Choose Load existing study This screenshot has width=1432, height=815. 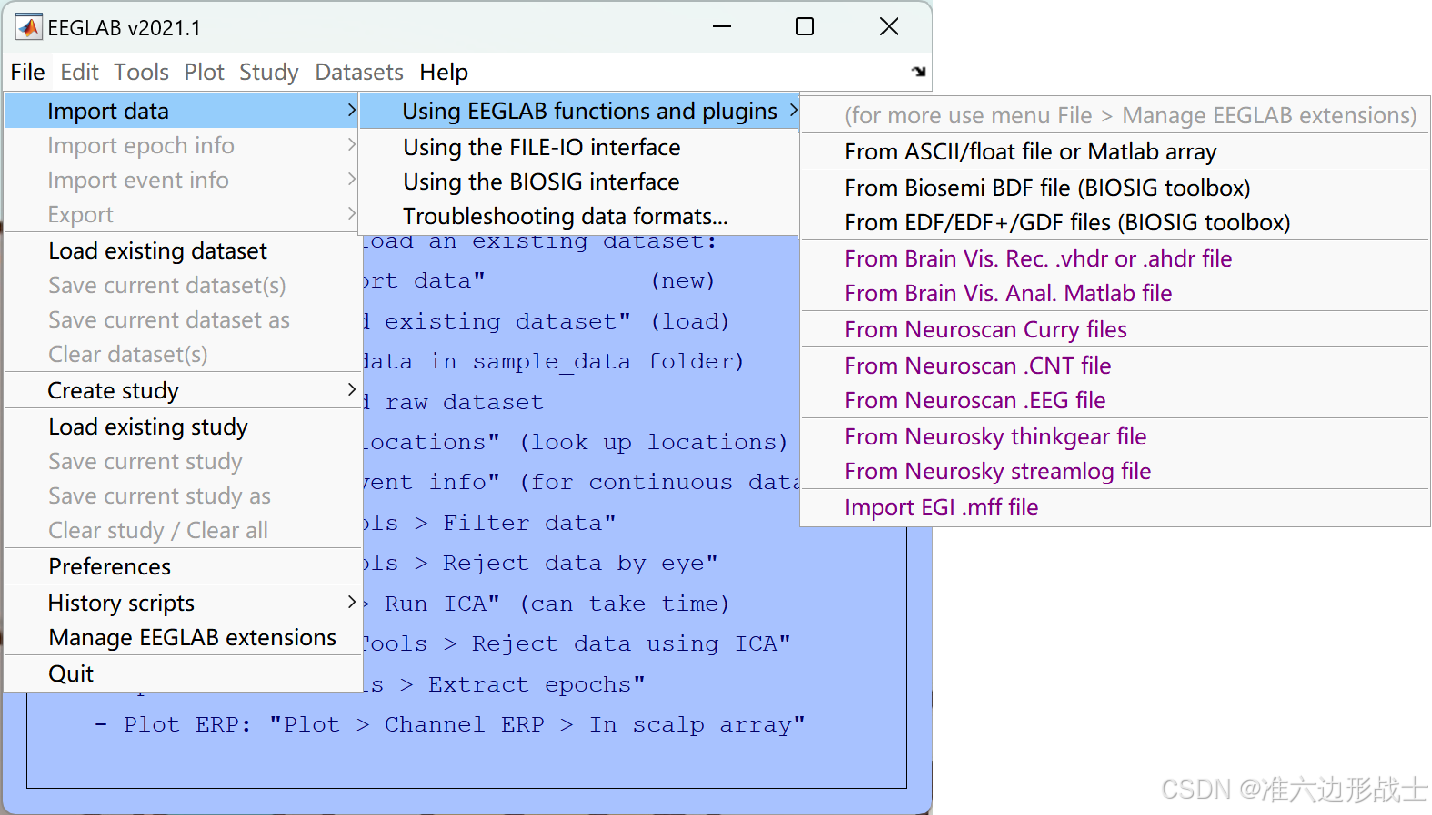point(183,427)
